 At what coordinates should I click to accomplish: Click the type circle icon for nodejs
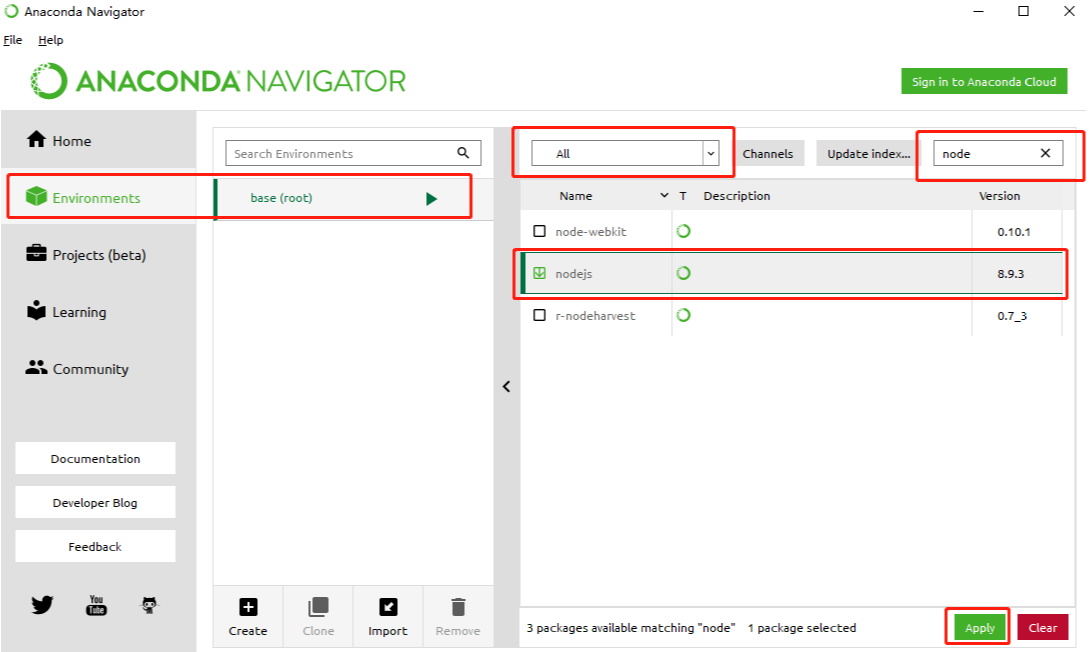coord(684,273)
